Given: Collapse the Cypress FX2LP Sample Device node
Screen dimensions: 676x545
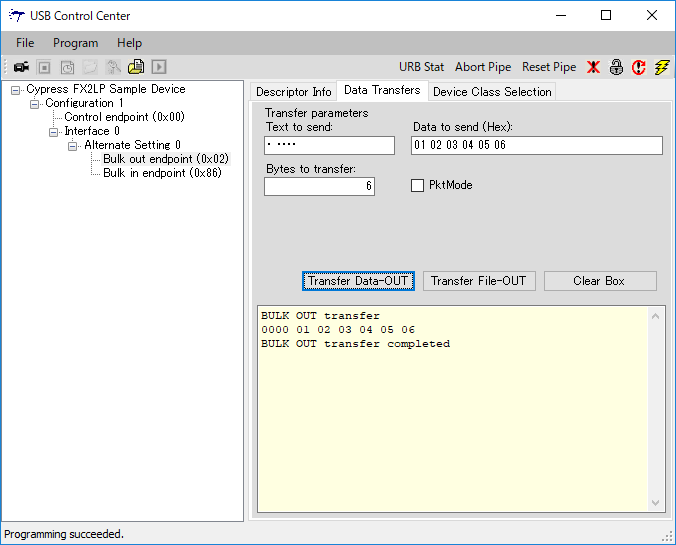Looking at the screenshot, I should pos(16,90).
